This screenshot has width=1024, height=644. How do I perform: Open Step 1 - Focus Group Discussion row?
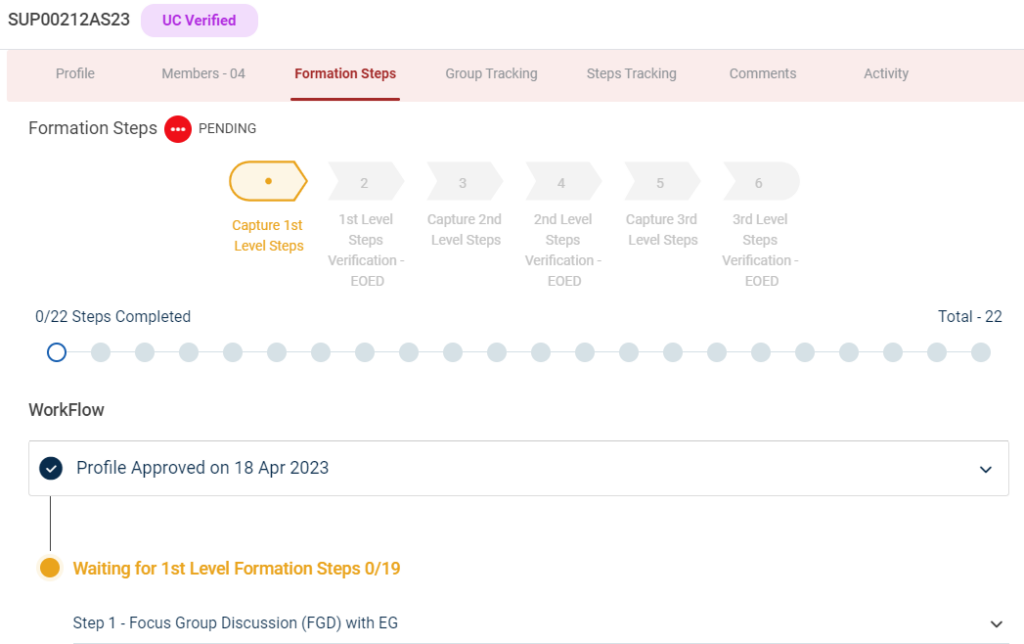pyautogui.click(x=235, y=623)
